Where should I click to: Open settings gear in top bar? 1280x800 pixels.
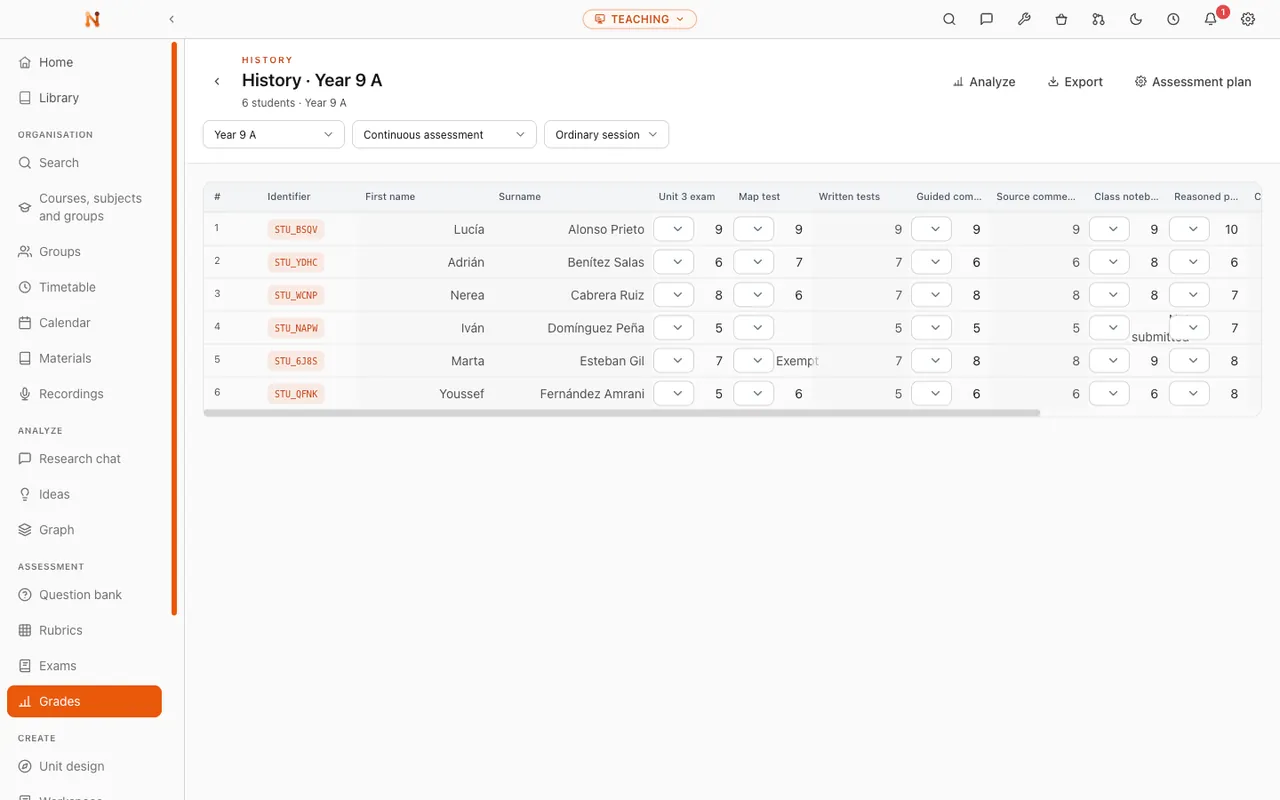[1248, 19]
